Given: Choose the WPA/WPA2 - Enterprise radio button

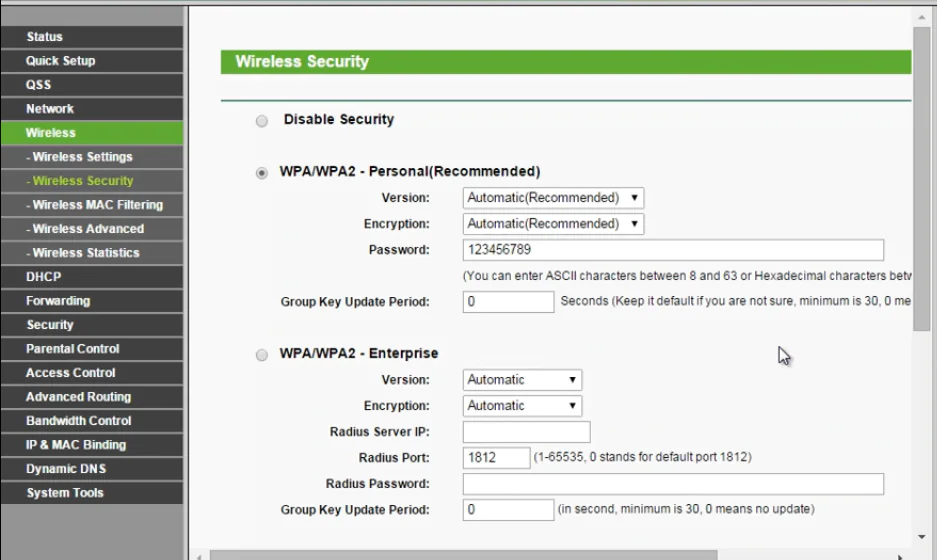Looking at the screenshot, I should [x=262, y=355].
